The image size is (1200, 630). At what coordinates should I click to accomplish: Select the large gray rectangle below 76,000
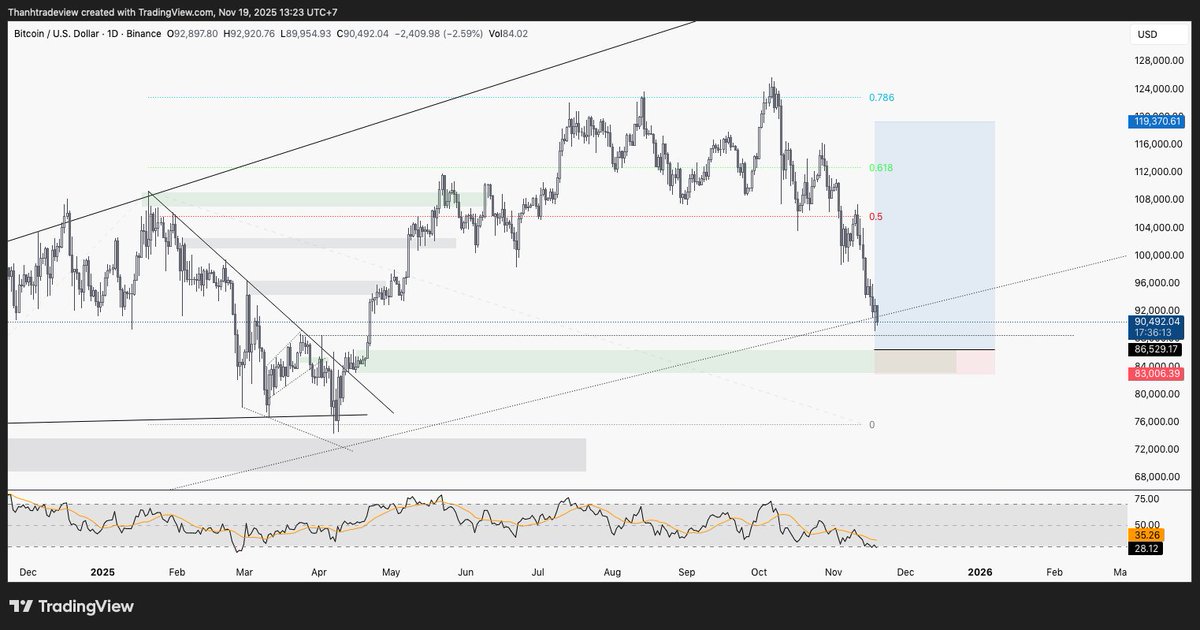296,454
